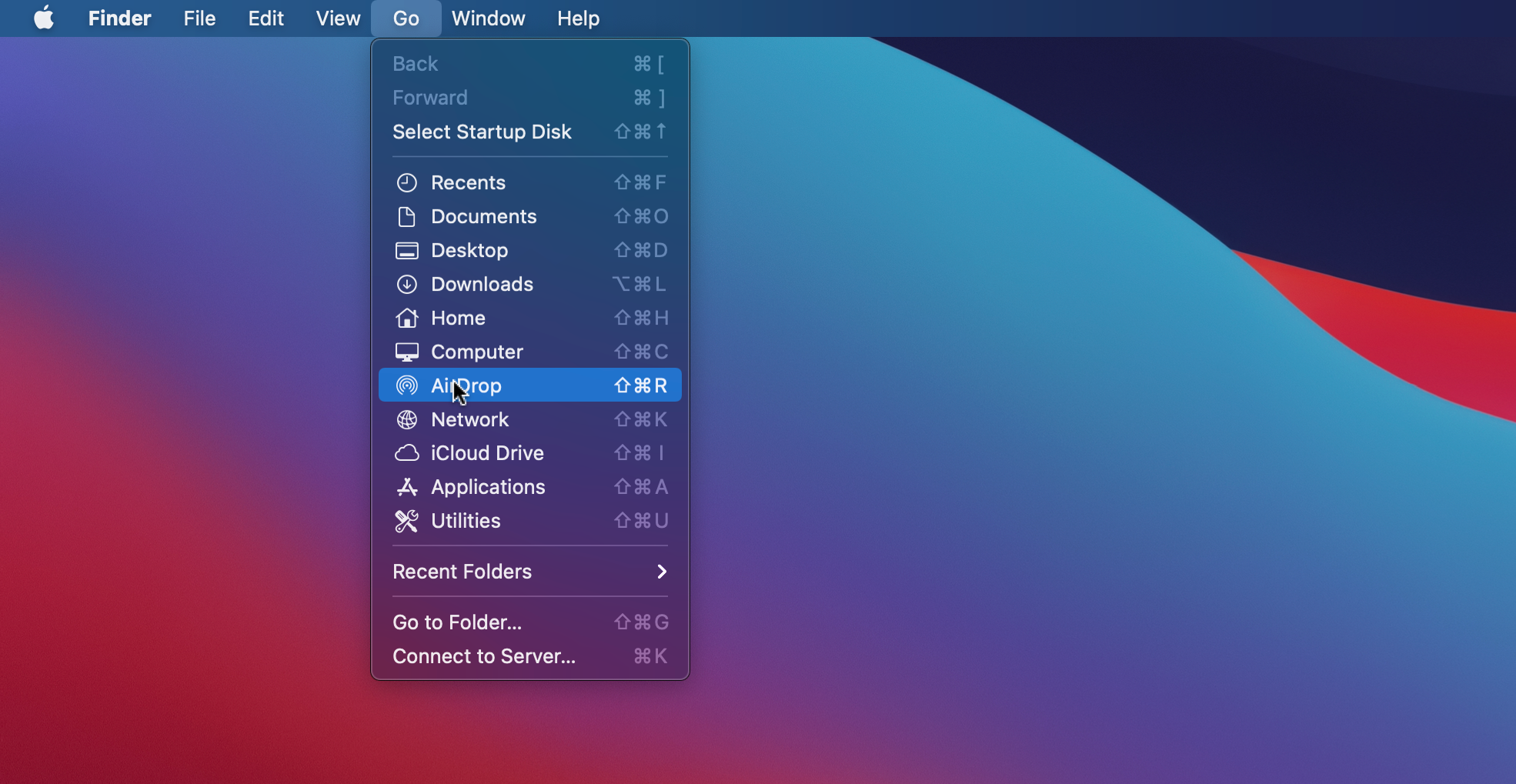This screenshot has width=1516, height=784.
Task: Open the View menu
Action: 338,18
